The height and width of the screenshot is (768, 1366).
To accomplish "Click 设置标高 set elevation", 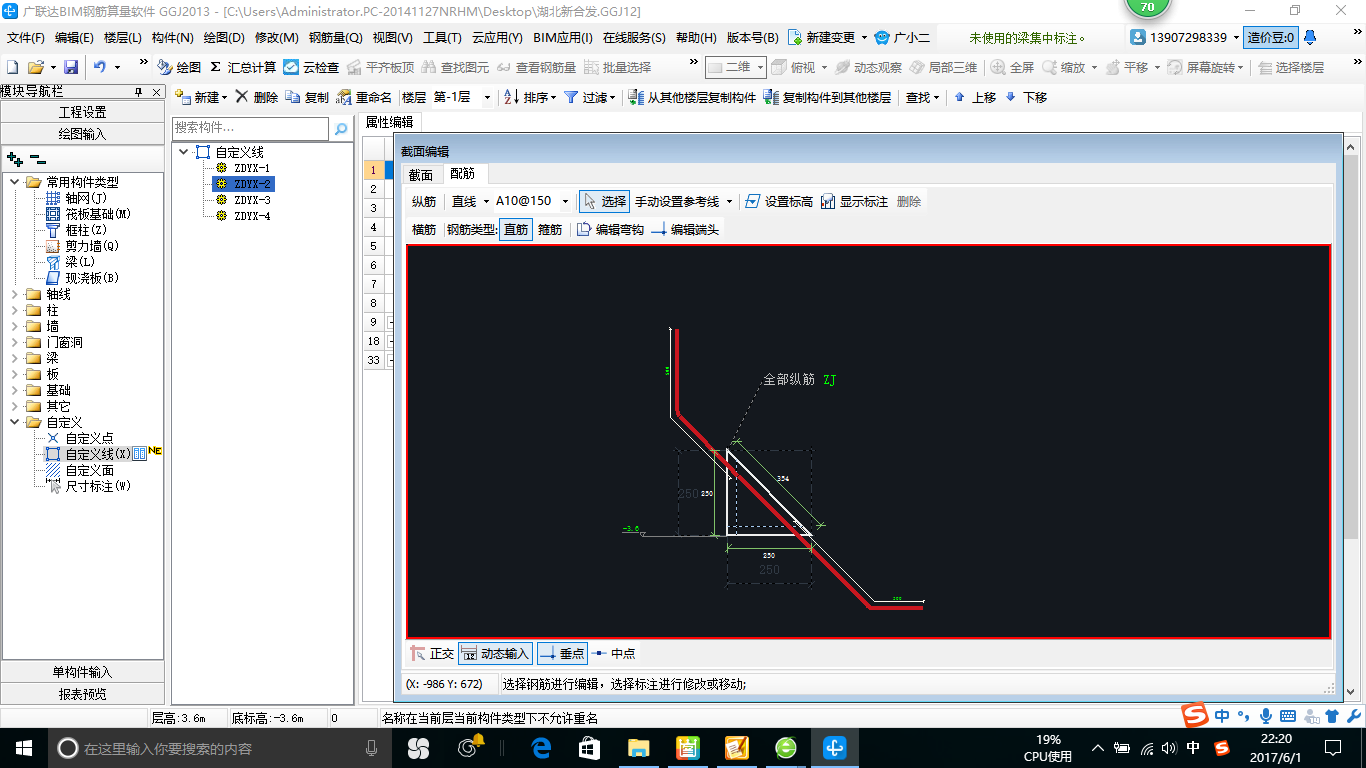I will [x=779, y=201].
